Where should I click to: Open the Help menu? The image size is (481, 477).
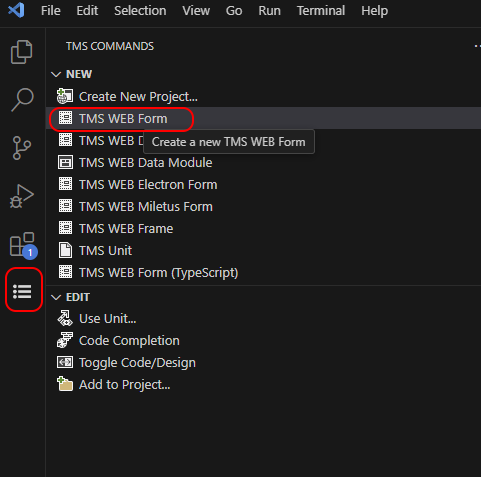(x=375, y=11)
